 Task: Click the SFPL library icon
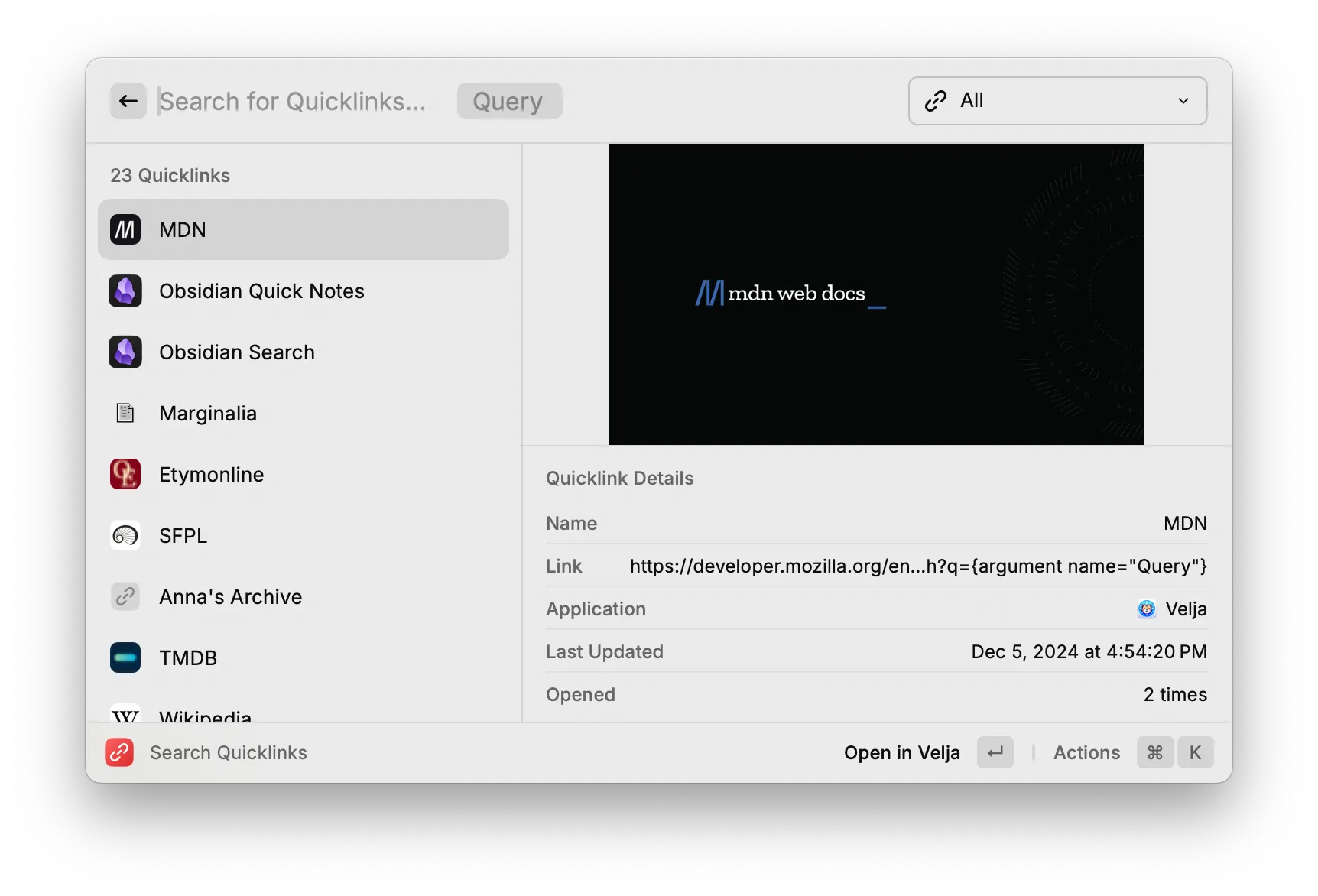(125, 535)
